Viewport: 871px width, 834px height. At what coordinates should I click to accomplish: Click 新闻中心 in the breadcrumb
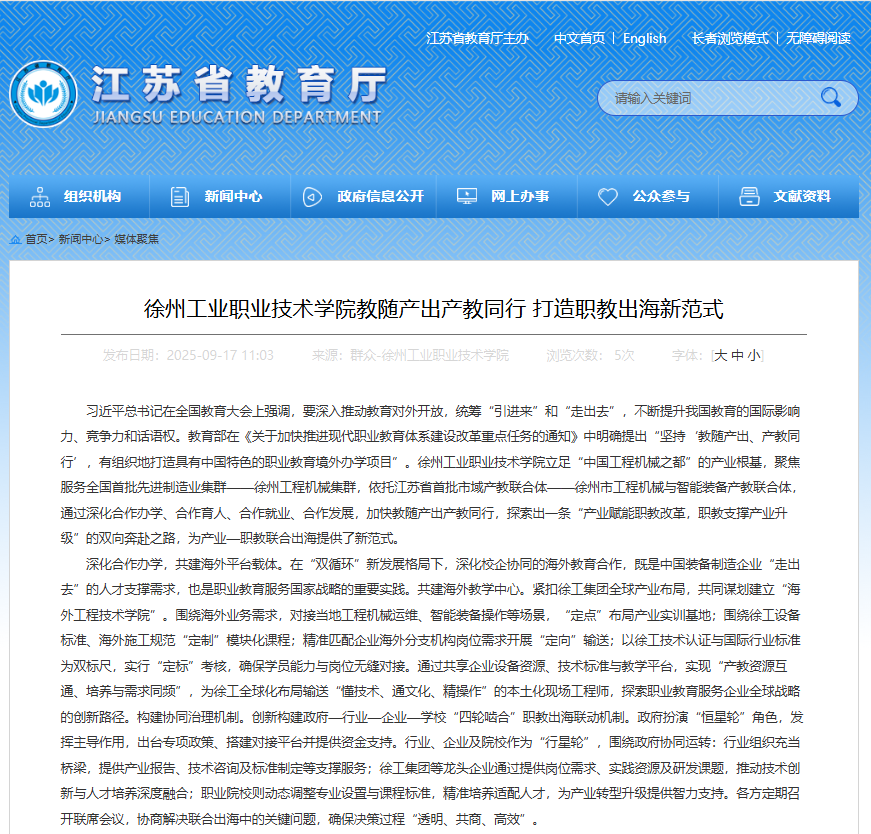(81, 239)
